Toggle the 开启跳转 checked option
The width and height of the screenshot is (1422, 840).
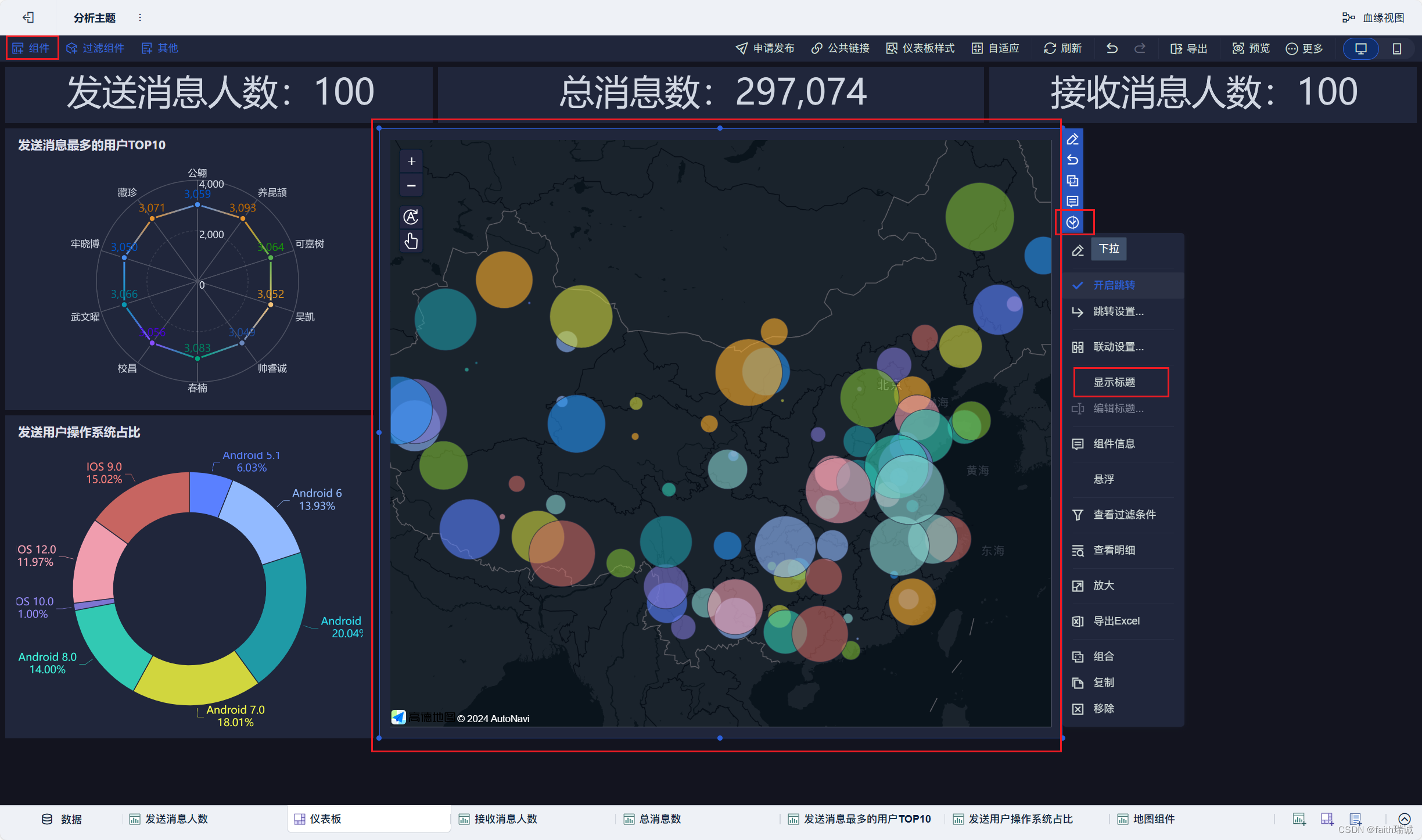[x=1114, y=285]
